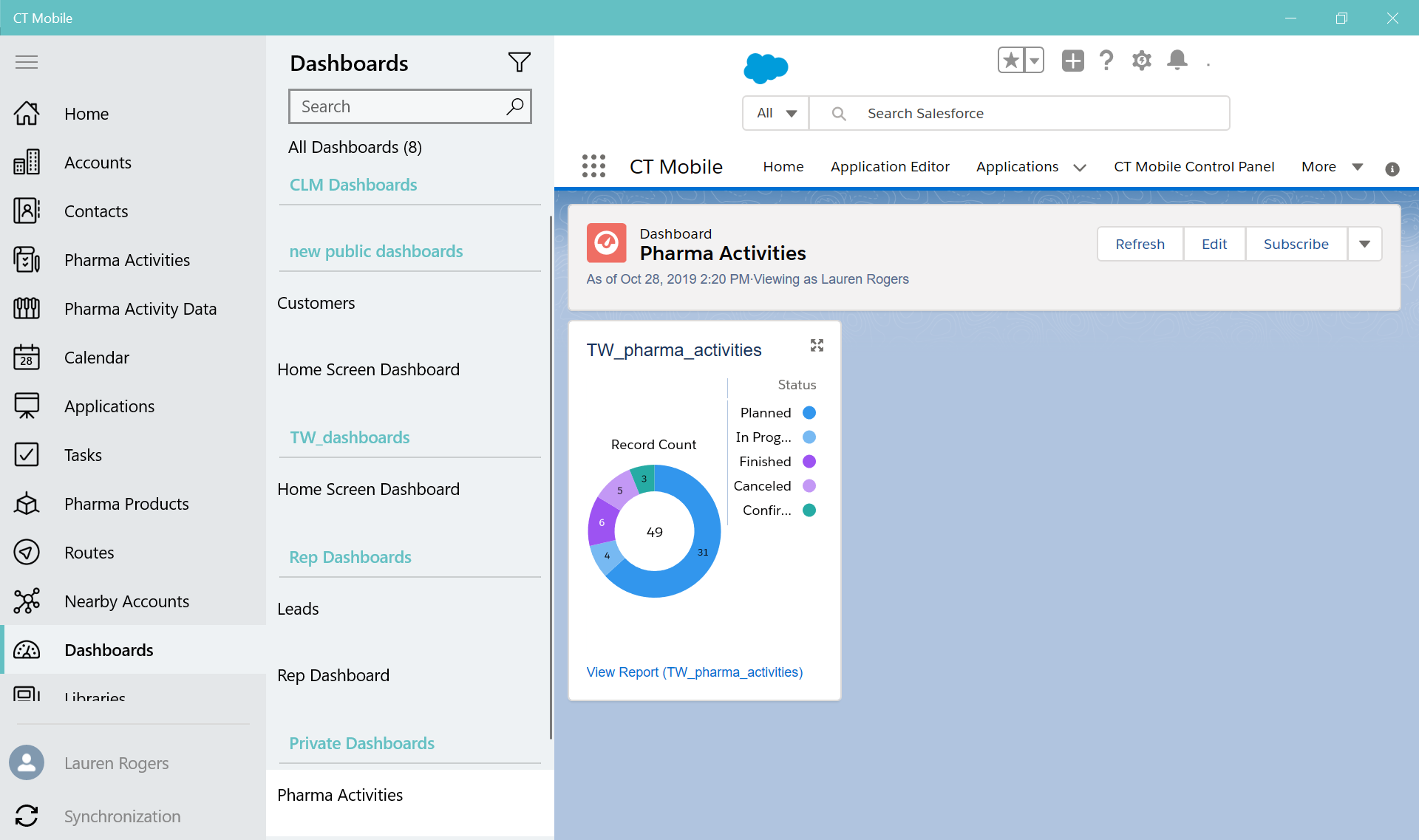Click the Salesforce App Launcher grid icon
This screenshot has width=1419, height=840.
pyautogui.click(x=593, y=166)
